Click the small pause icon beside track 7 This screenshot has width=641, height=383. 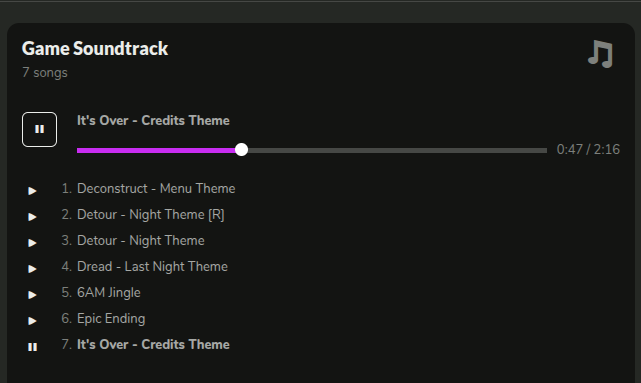coord(32,347)
